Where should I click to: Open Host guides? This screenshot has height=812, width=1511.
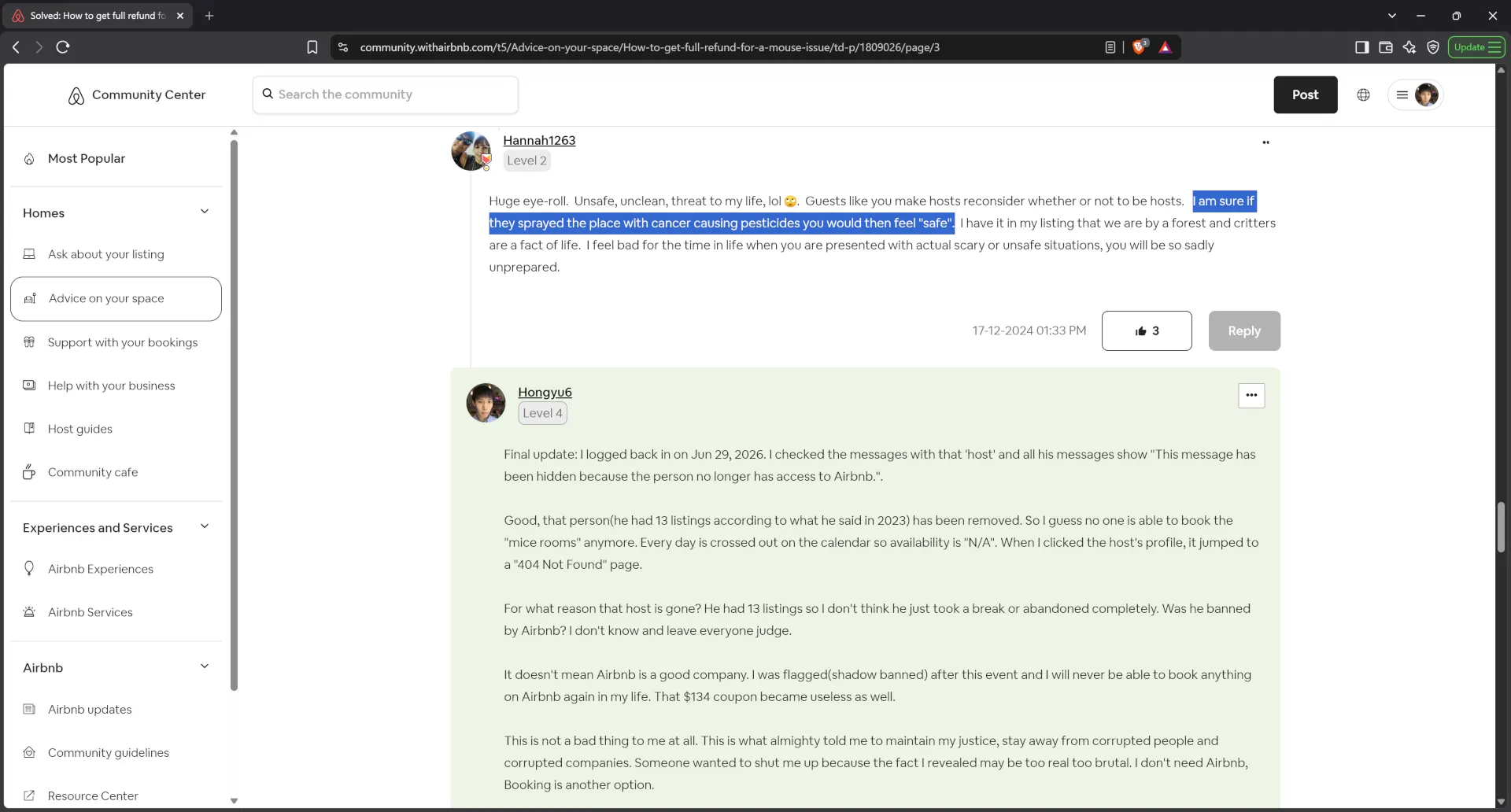tap(79, 429)
